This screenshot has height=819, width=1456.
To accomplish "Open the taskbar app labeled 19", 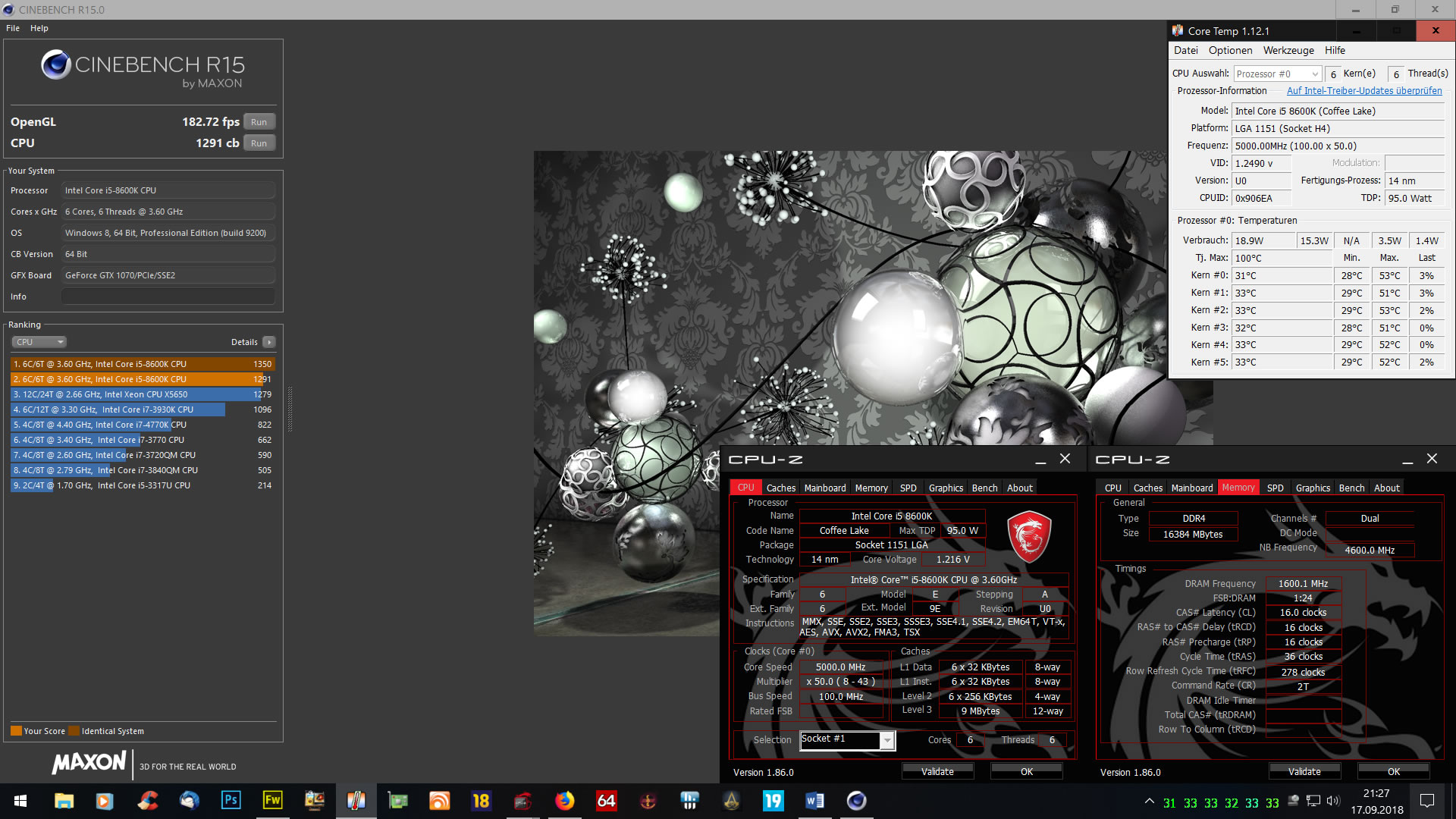I will [x=773, y=801].
